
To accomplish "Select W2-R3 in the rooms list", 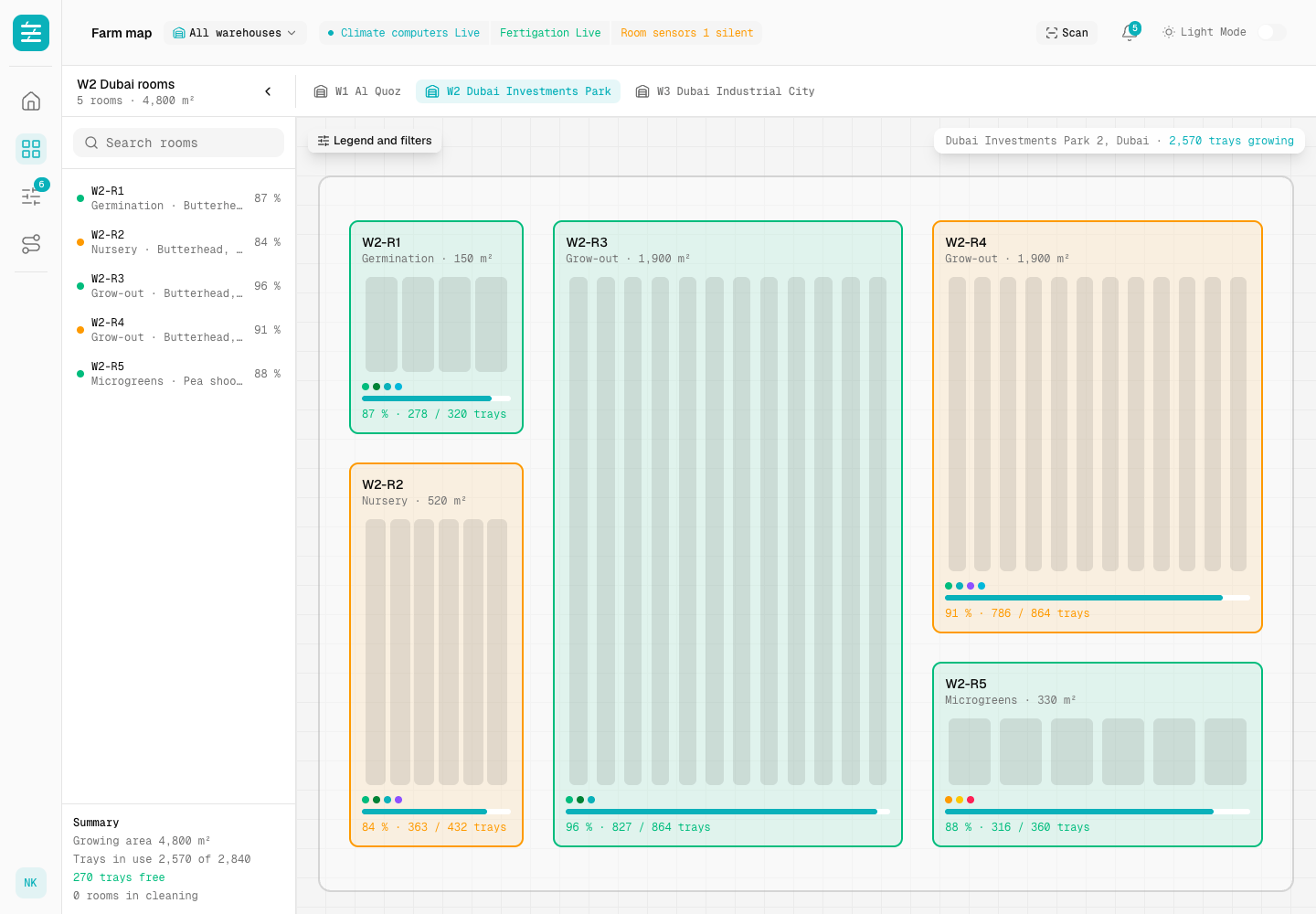I will click(178, 286).
